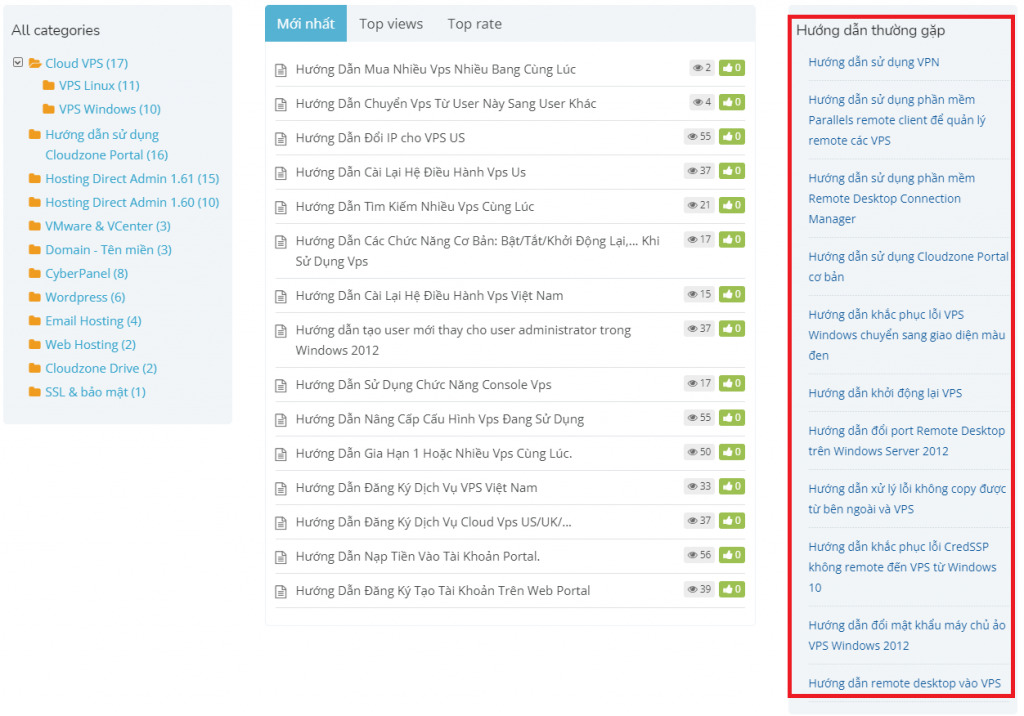This screenshot has height=716, width=1024.
Task: Click document icon beside 'Hướng Dẫn Mua Nhiều Vps'
Action: 281,70
